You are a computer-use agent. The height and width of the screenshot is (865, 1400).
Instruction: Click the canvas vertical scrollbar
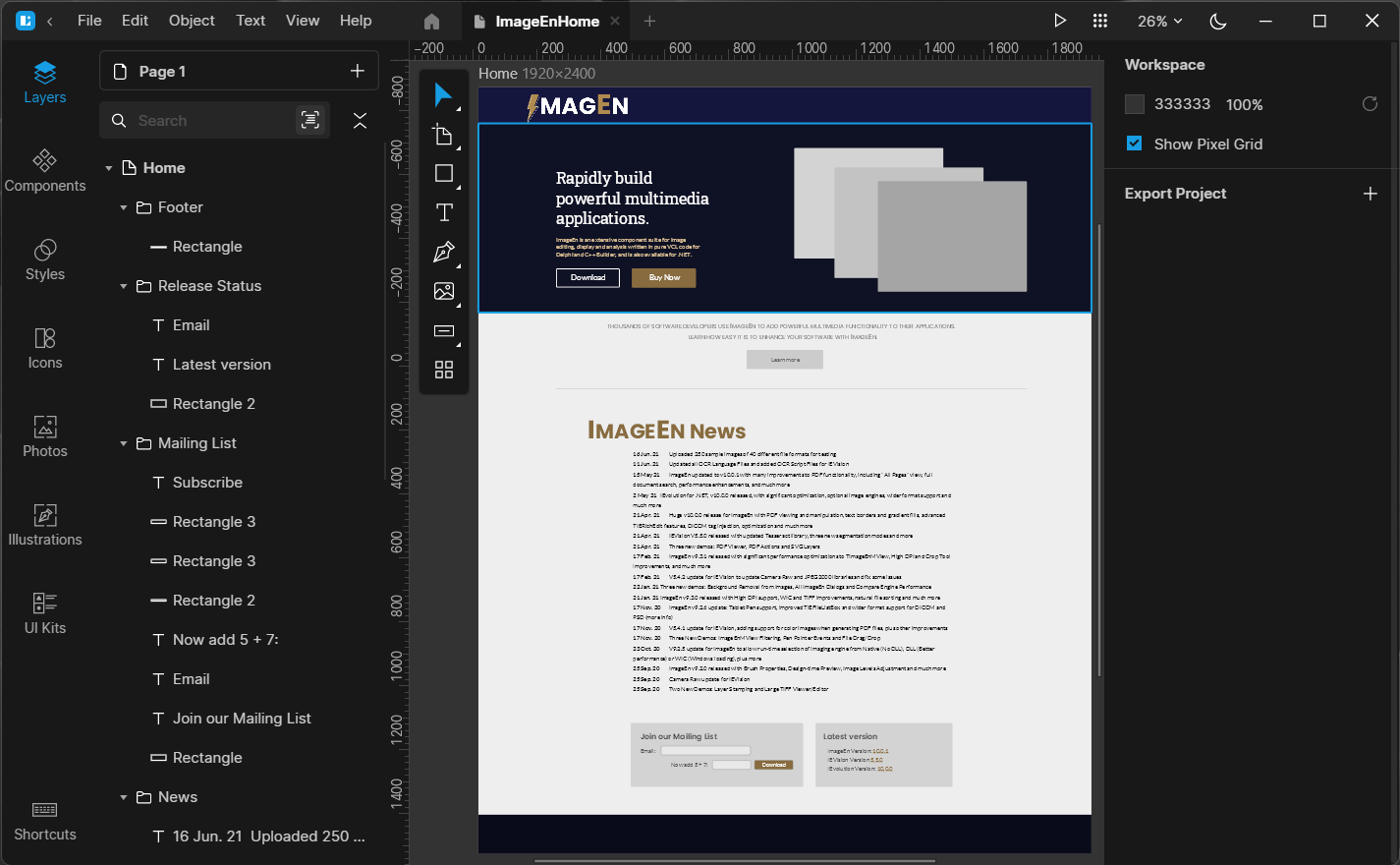coord(1098,449)
